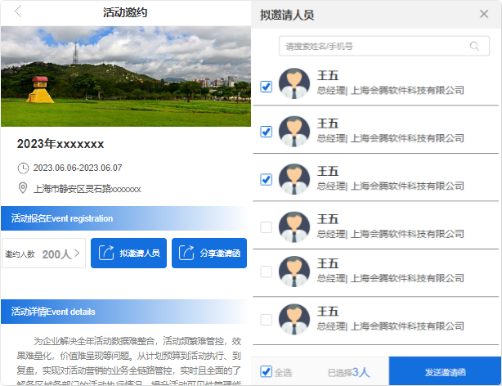Open 拟邀请人员 button

[129, 253]
